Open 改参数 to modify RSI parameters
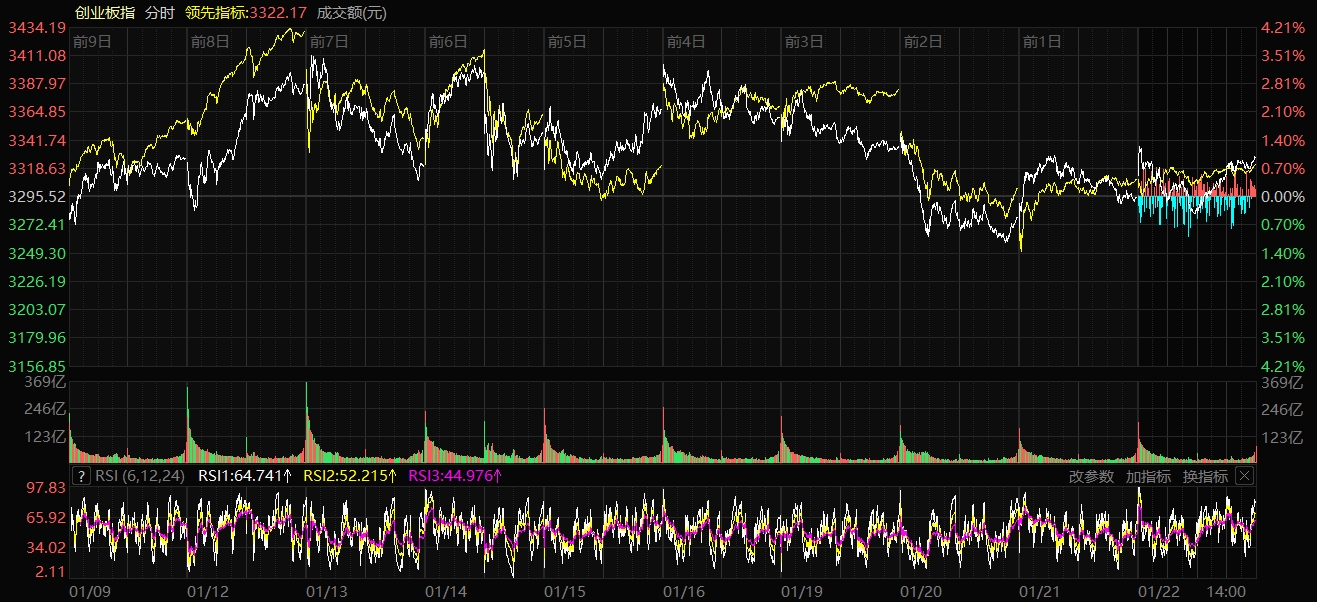Screen dimensions: 1317x602 pyautogui.click(x=1091, y=476)
